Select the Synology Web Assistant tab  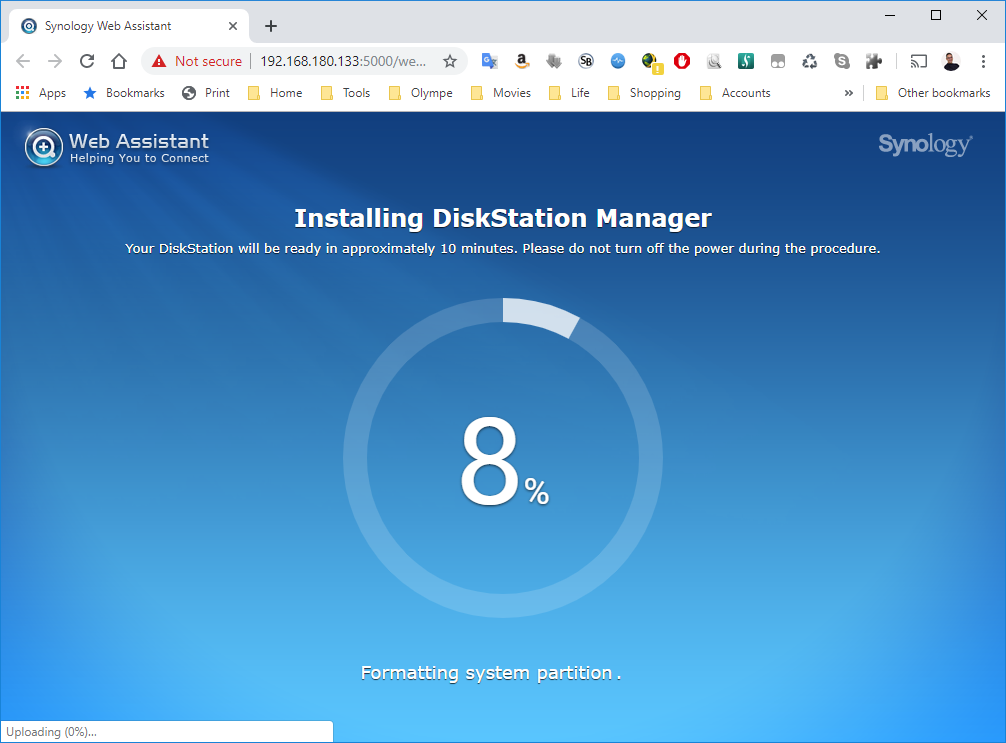[129, 26]
